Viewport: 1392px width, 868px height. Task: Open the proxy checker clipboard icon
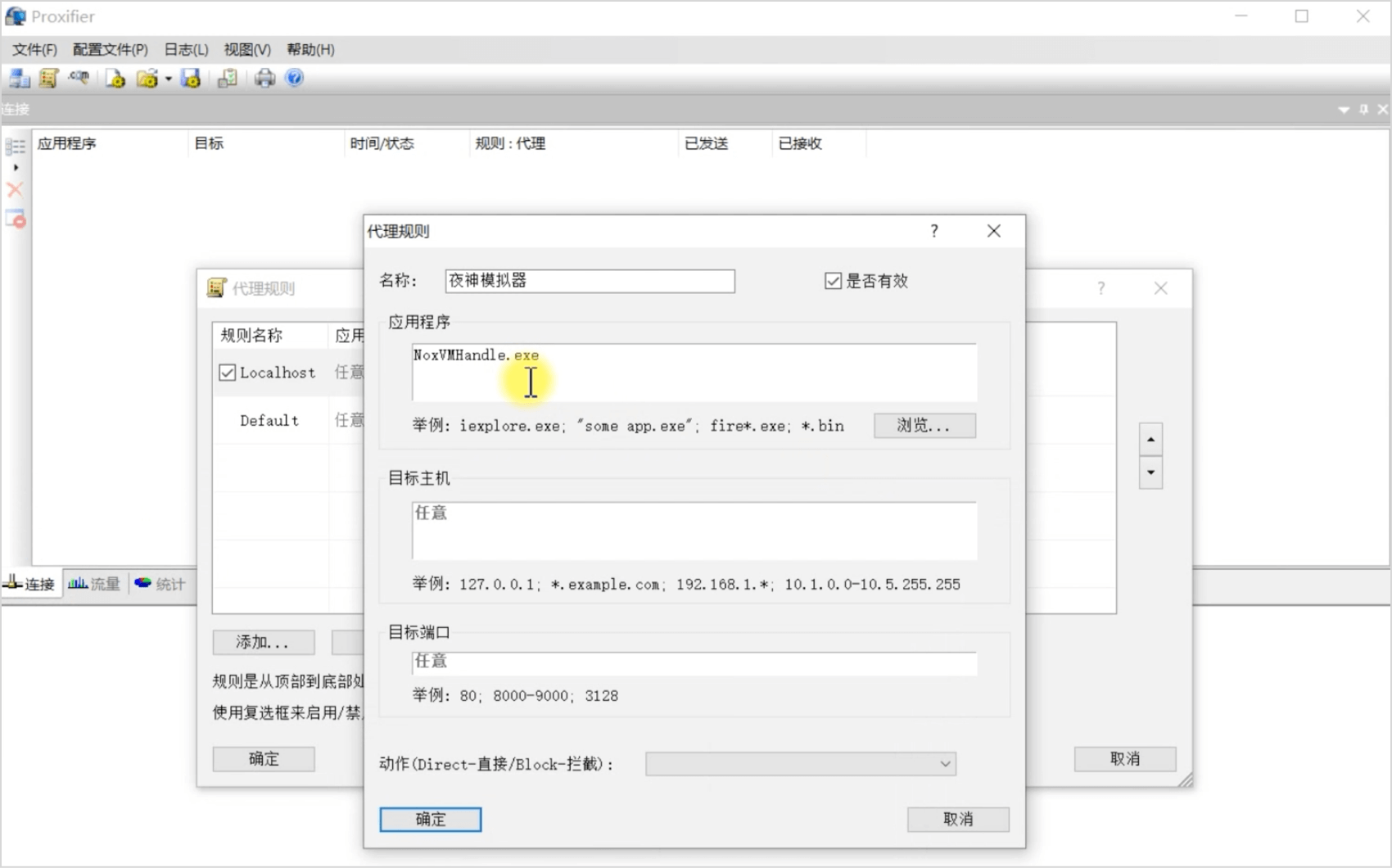228,78
